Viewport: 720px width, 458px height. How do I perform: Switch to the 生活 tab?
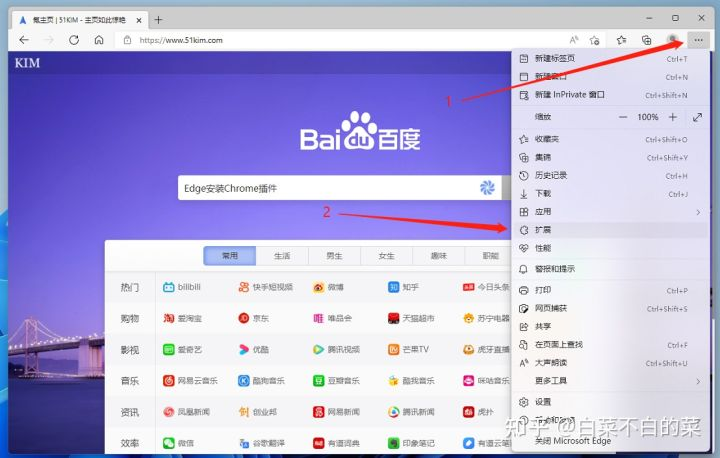click(282, 256)
